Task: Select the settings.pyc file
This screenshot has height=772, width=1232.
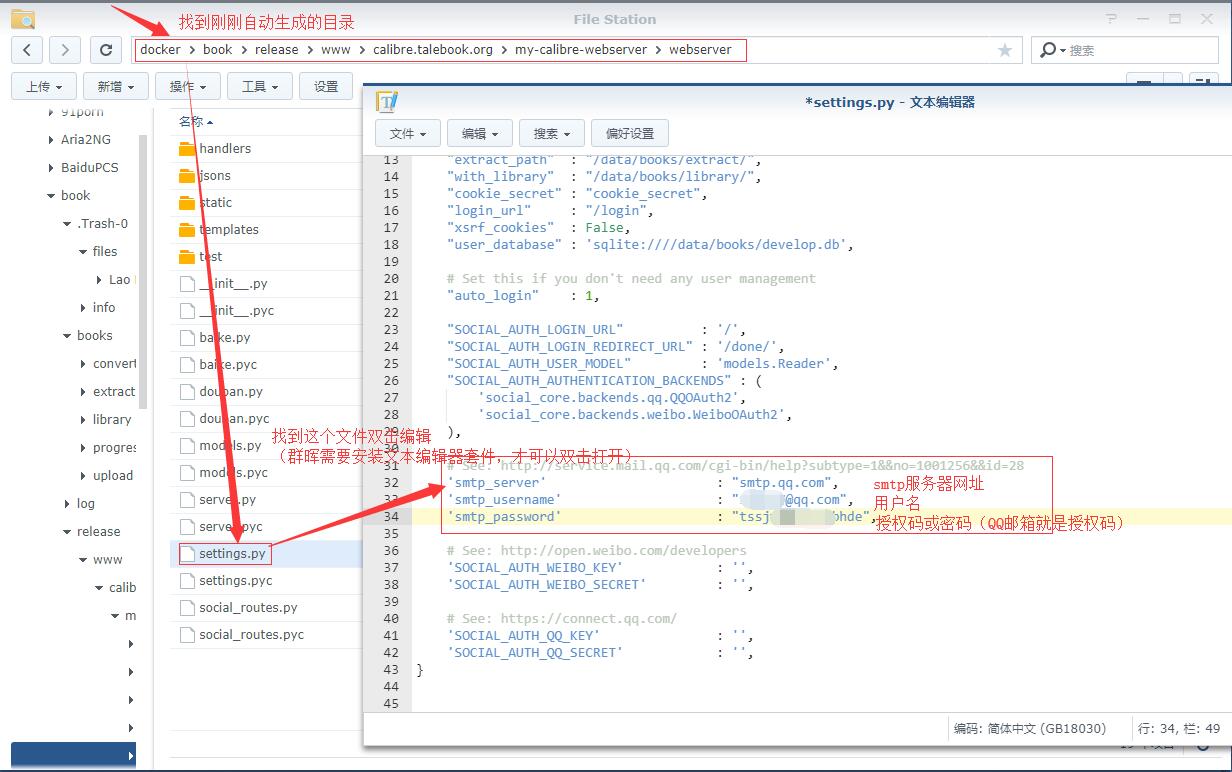Action: (x=235, y=580)
